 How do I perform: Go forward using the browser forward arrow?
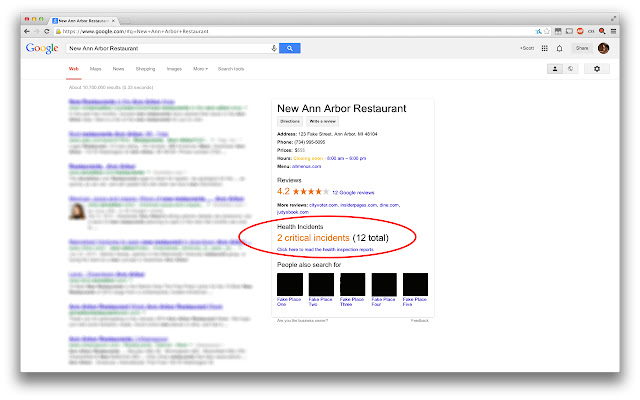point(37,31)
